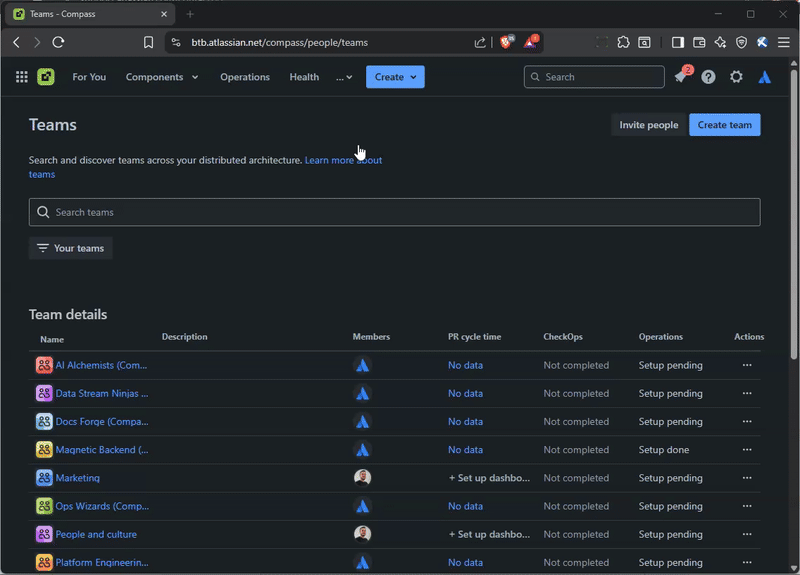The image size is (800, 575).
Task: Open actions menu for AI Alchemists row
Action: tap(747, 365)
